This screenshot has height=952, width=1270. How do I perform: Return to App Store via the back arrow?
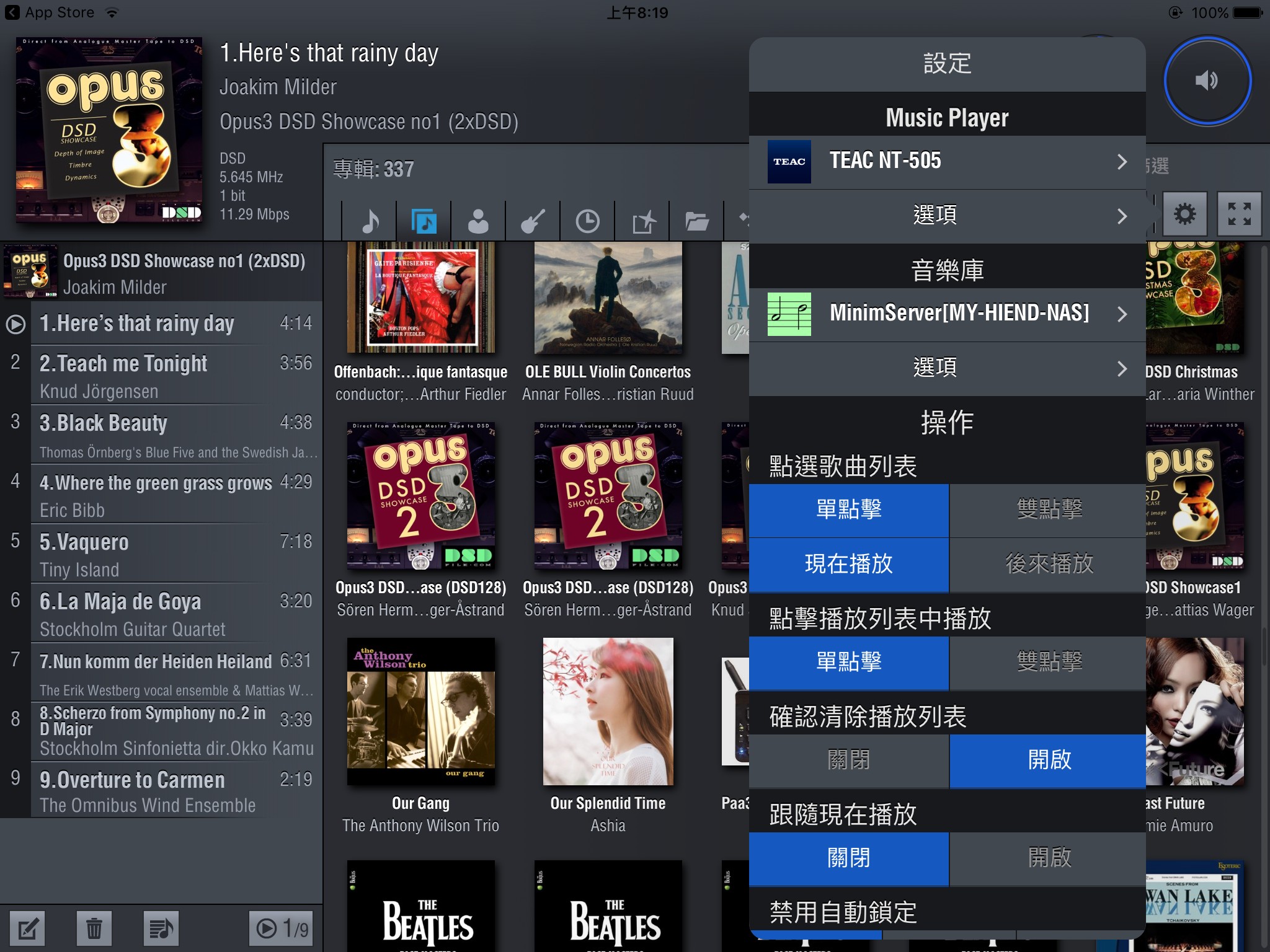[x=12, y=12]
